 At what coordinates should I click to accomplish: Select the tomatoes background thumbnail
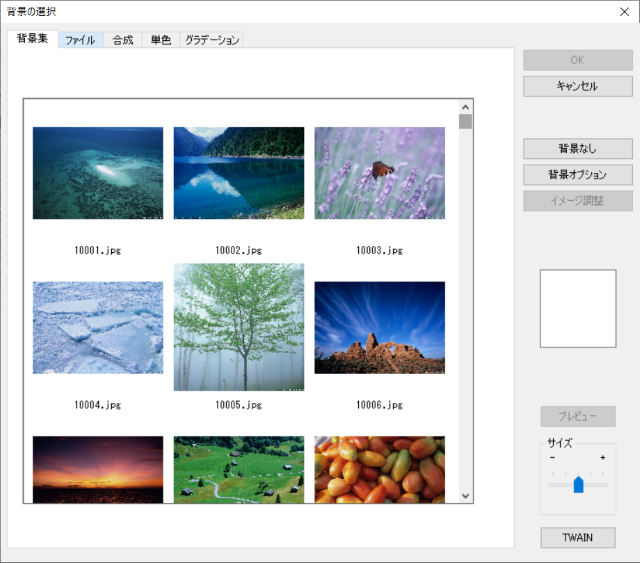point(380,470)
